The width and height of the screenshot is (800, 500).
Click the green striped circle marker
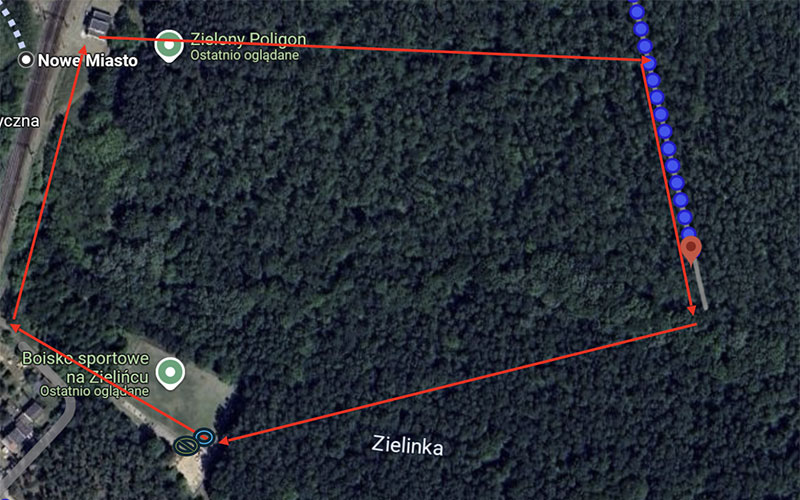tap(186, 445)
